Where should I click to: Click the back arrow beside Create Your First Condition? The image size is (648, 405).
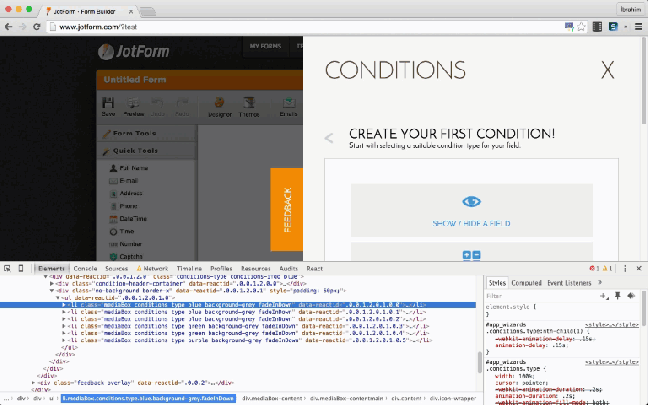tap(328, 139)
